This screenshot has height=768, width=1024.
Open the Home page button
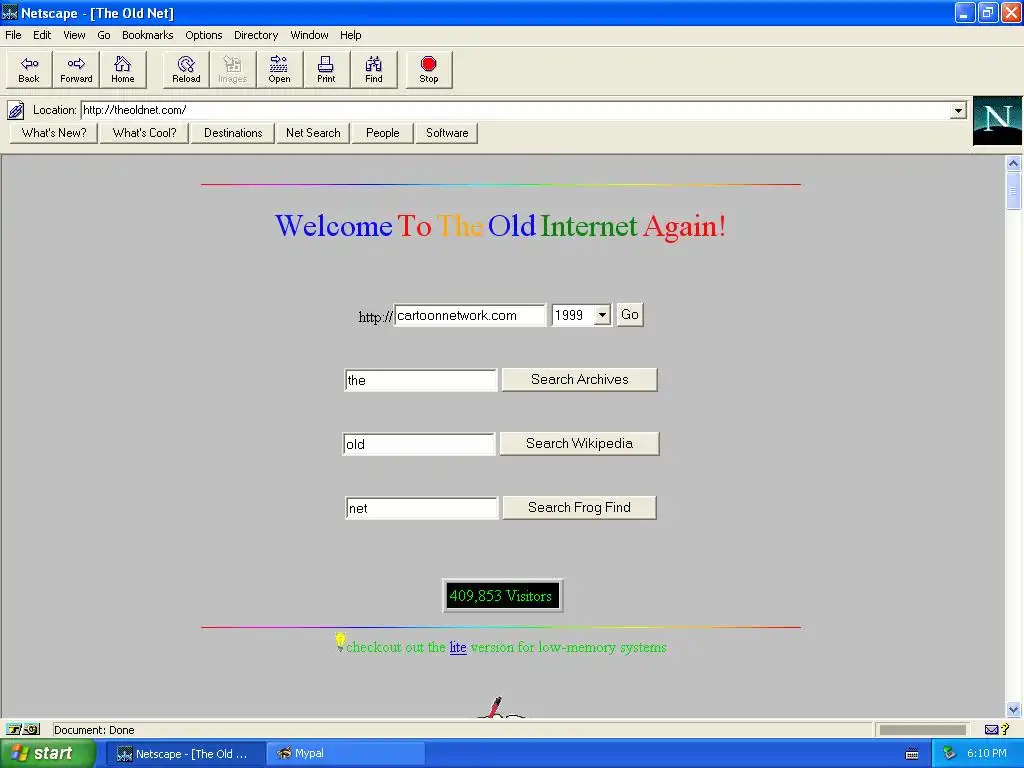coord(122,69)
